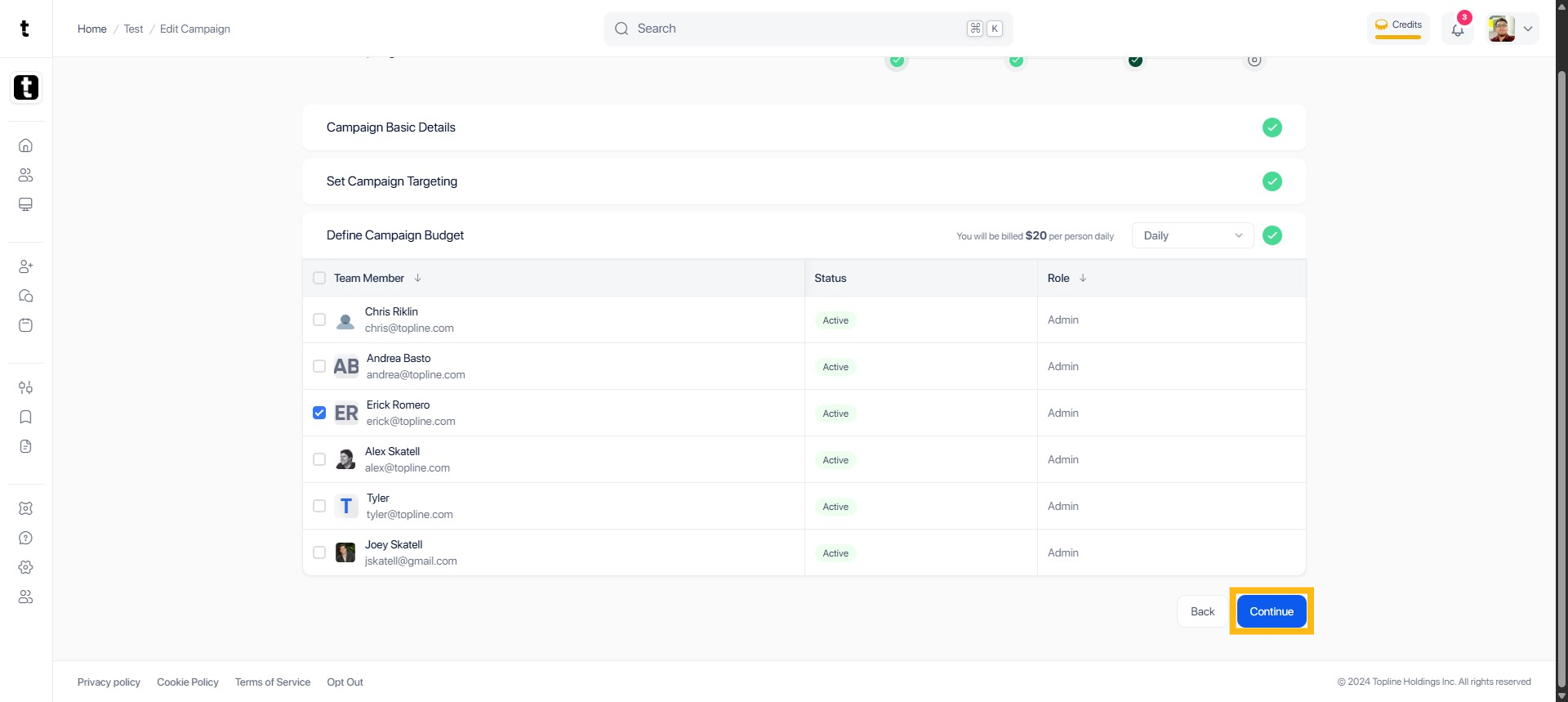Open the Privacy policy link
Image resolution: width=1568 pixels, height=702 pixels.
click(x=109, y=682)
